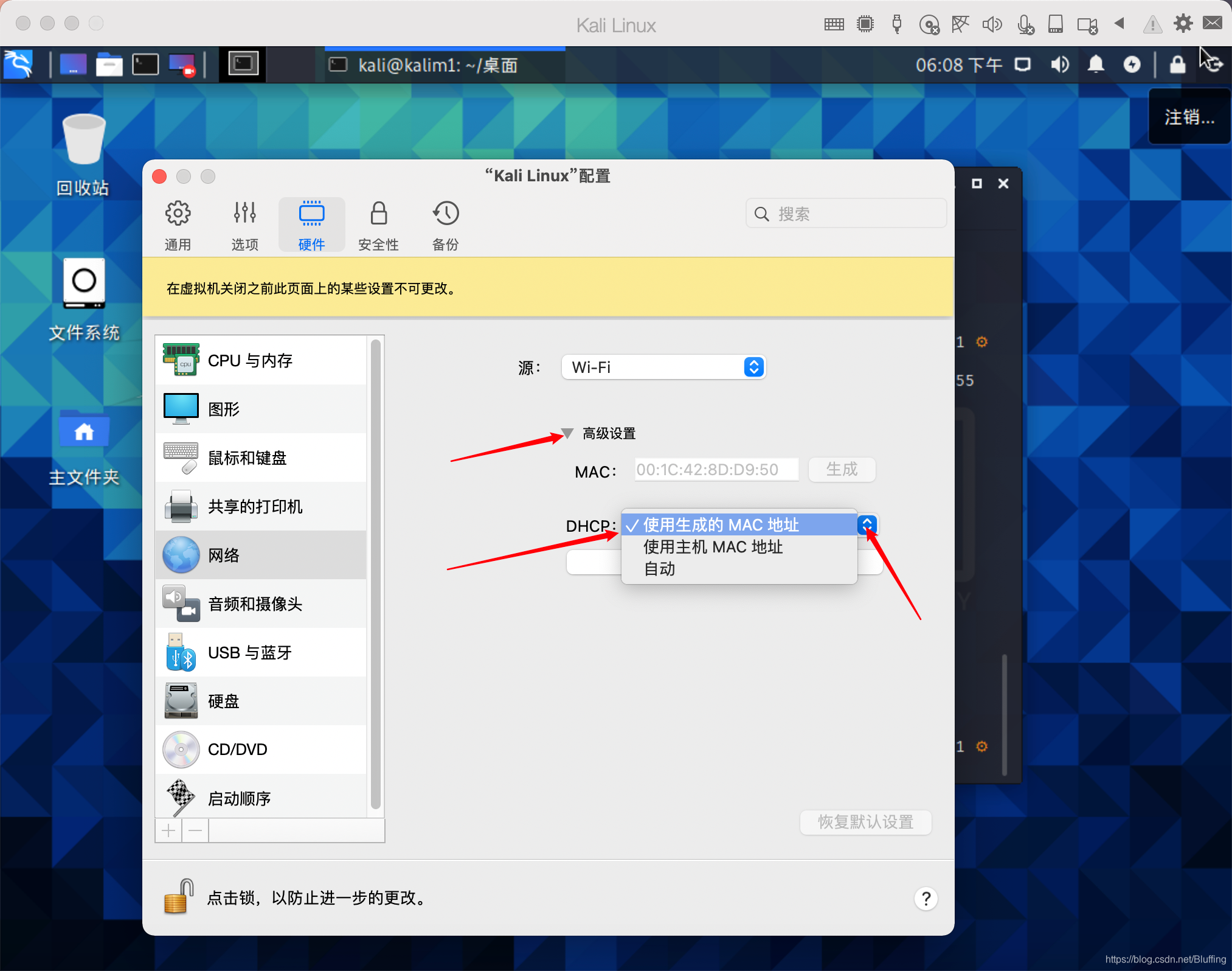Viewport: 1232px width, 971px height.
Task: Open the 回收站 trash desktop icon
Action: [x=83, y=155]
